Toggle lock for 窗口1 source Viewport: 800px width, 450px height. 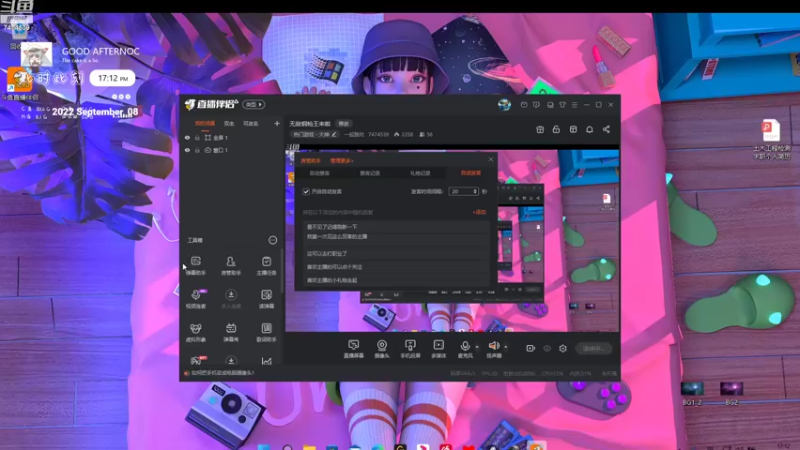click(x=197, y=151)
